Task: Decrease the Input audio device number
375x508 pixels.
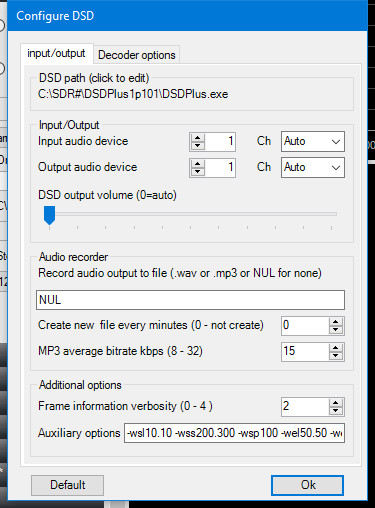Action: click(198, 146)
